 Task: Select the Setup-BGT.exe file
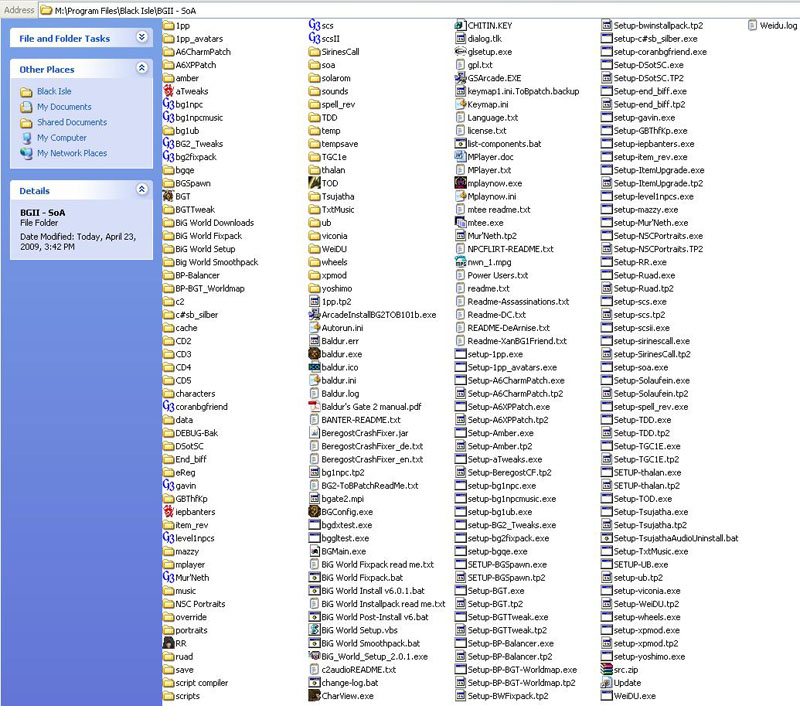(490, 591)
